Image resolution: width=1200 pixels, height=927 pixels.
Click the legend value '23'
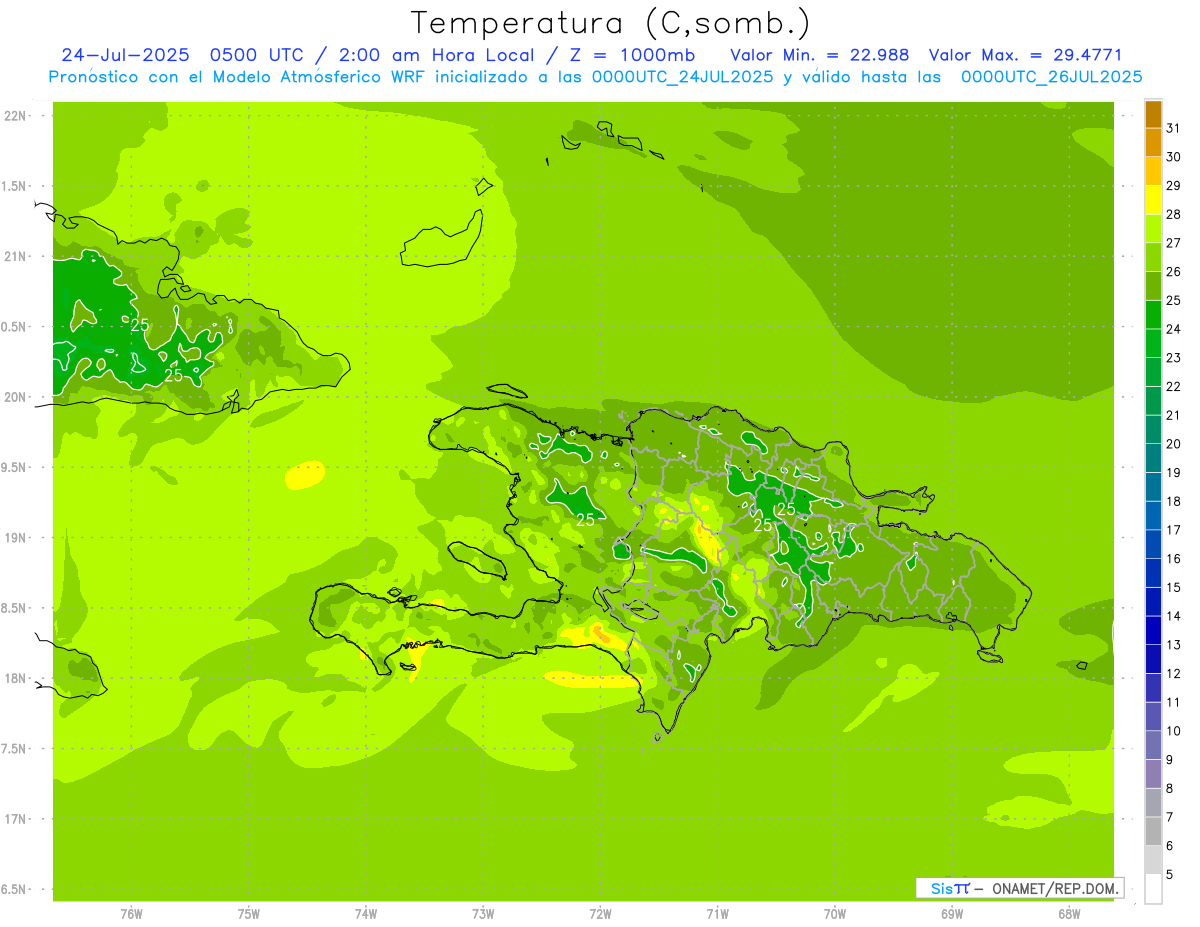(1174, 358)
